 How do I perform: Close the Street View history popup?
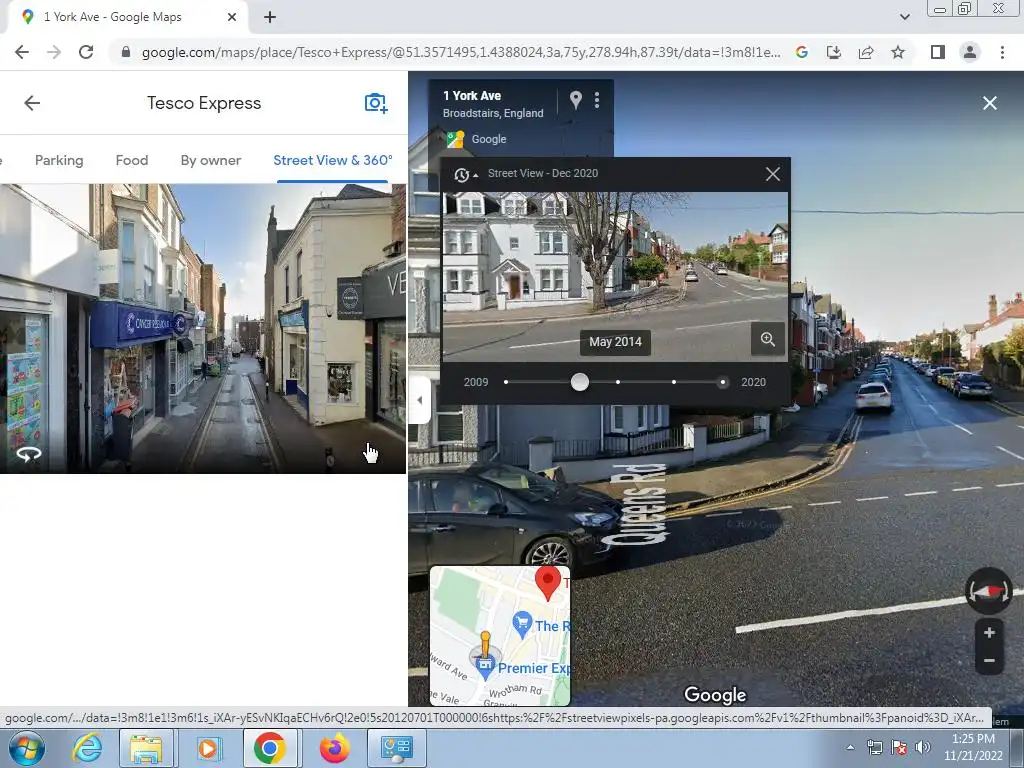[x=773, y=174]
